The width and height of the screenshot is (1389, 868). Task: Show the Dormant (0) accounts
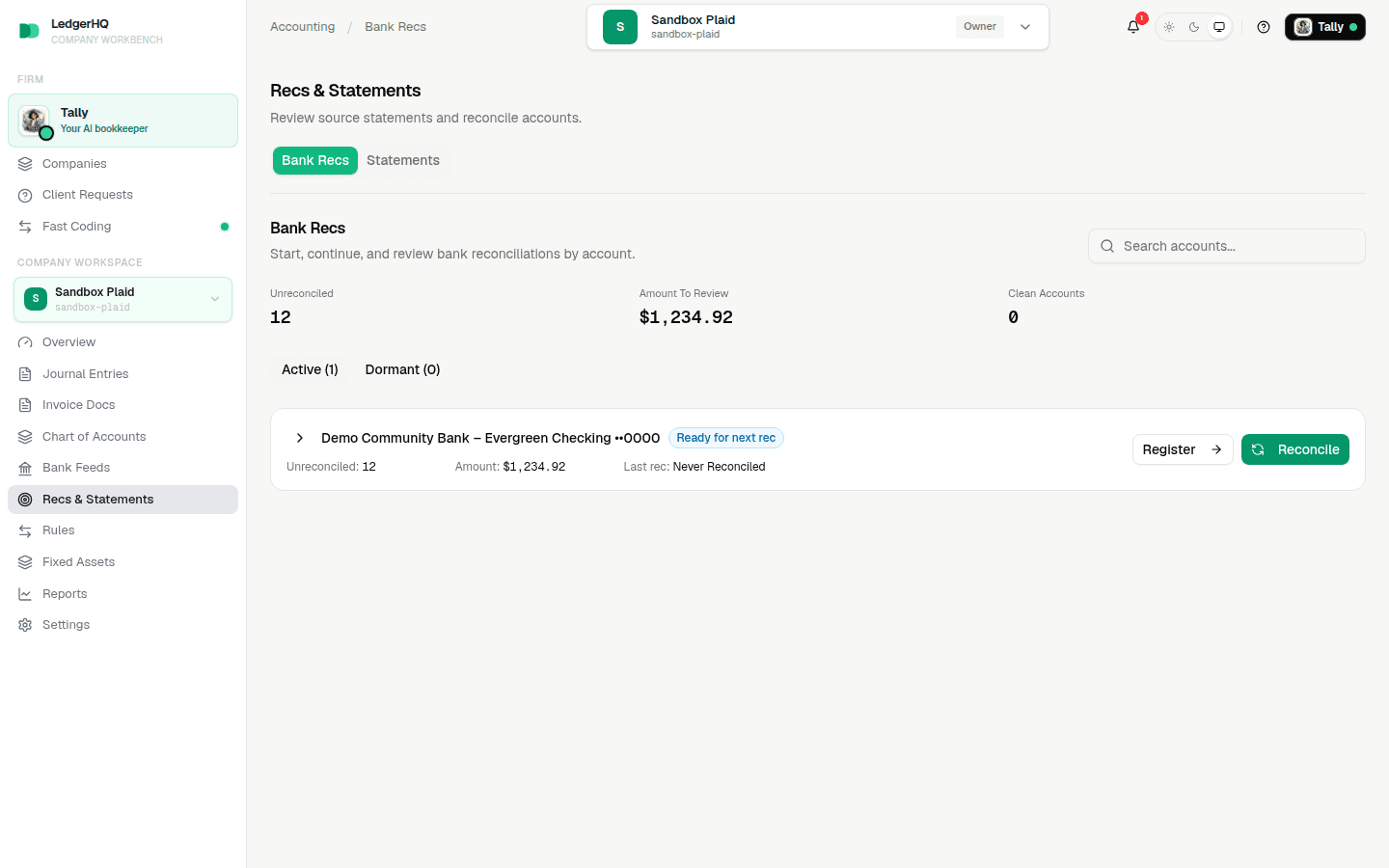coord(402,369)
